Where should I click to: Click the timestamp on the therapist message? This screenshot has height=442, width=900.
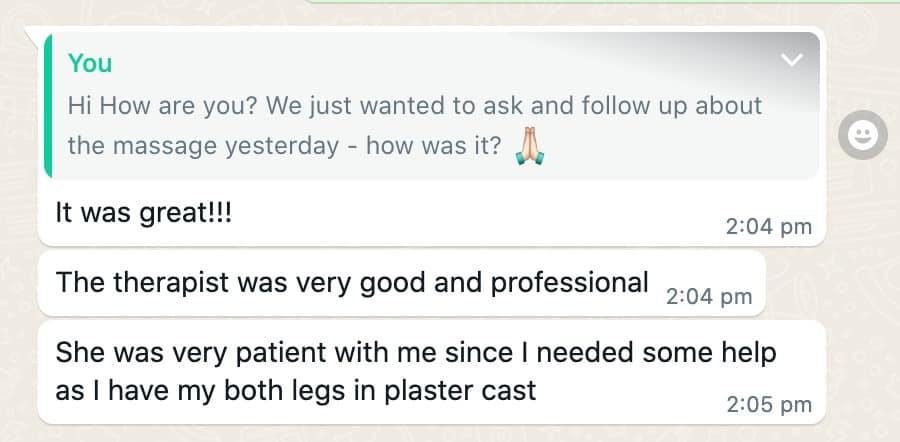tap(708, 296)
